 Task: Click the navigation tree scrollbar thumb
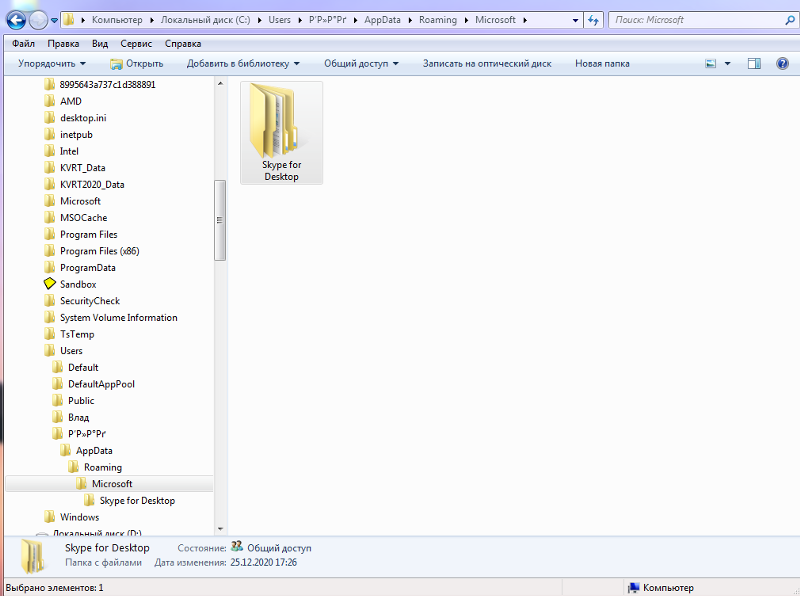220,220
